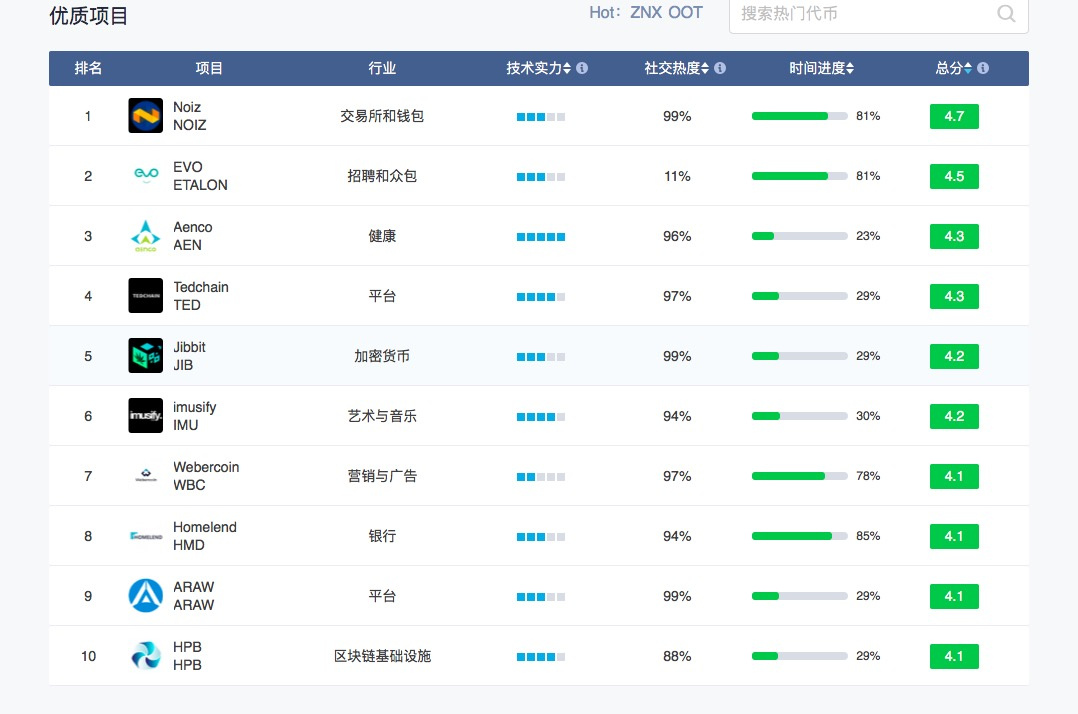Open the Aenco AEN project name

click(x=192, y=236)
